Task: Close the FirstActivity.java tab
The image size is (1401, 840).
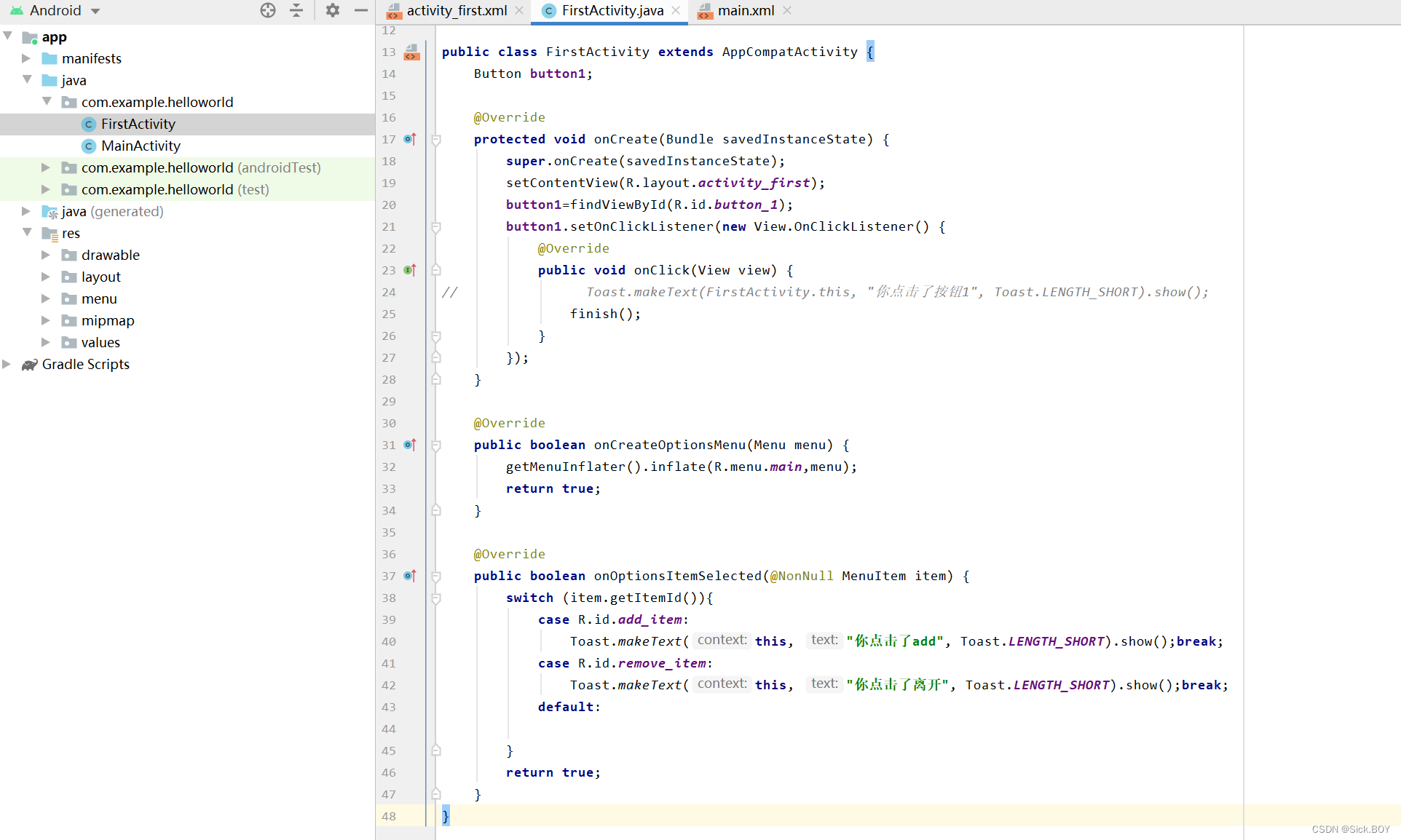Action: pos(676,10)
